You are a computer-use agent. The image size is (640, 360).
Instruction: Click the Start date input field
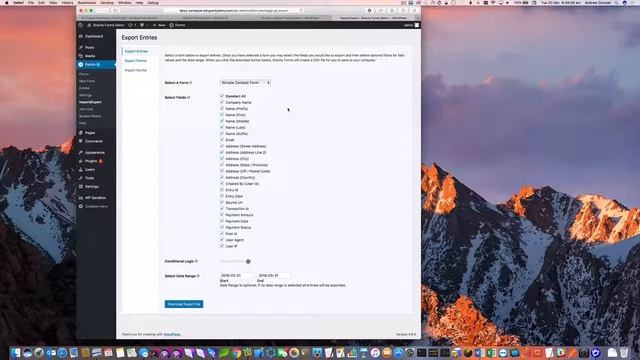coord(237,276)
